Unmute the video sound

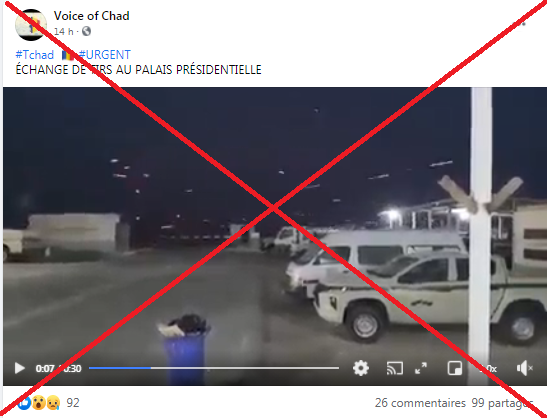524,368
